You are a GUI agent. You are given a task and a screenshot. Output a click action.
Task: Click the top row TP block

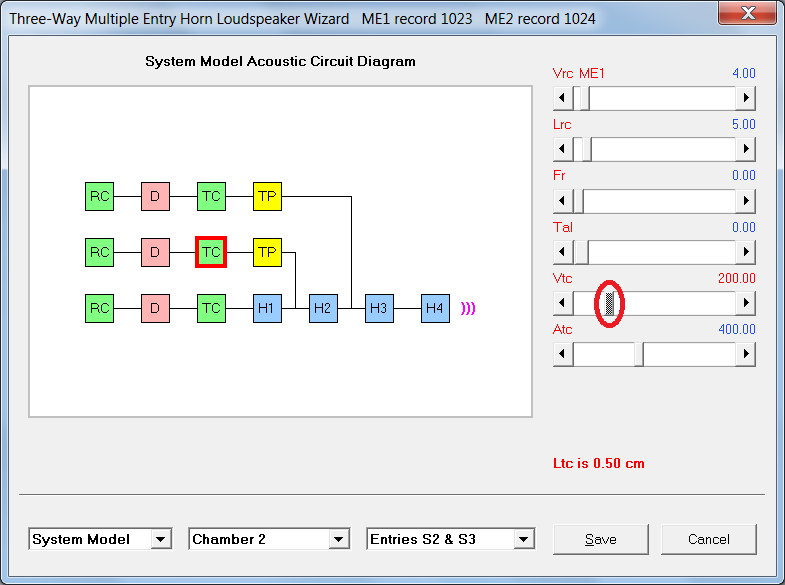coord(267,196)
